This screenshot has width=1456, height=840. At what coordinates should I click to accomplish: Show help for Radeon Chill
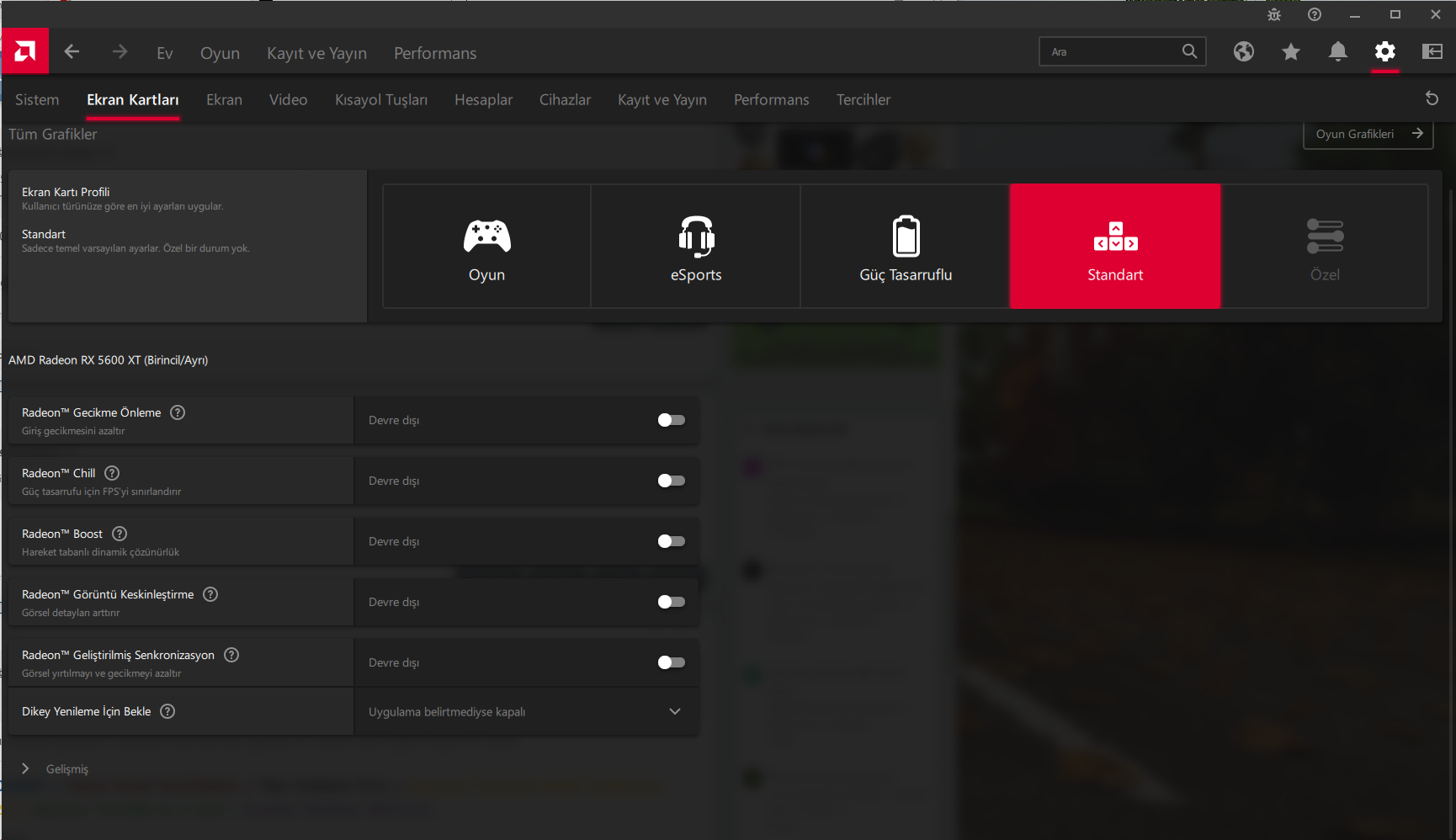[x=112, y=473]
